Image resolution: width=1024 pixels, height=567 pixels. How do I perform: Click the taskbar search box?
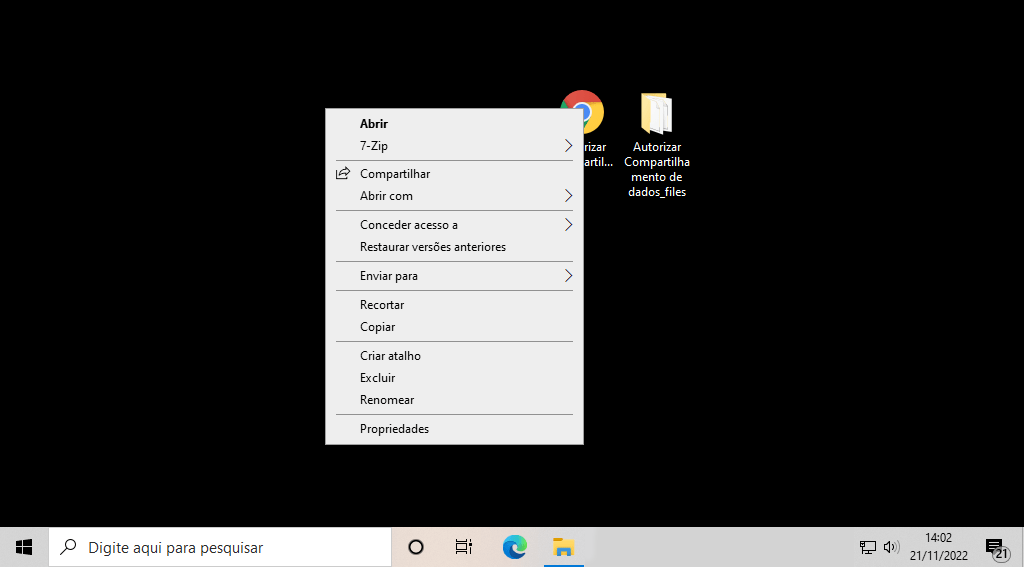point(220,547)
